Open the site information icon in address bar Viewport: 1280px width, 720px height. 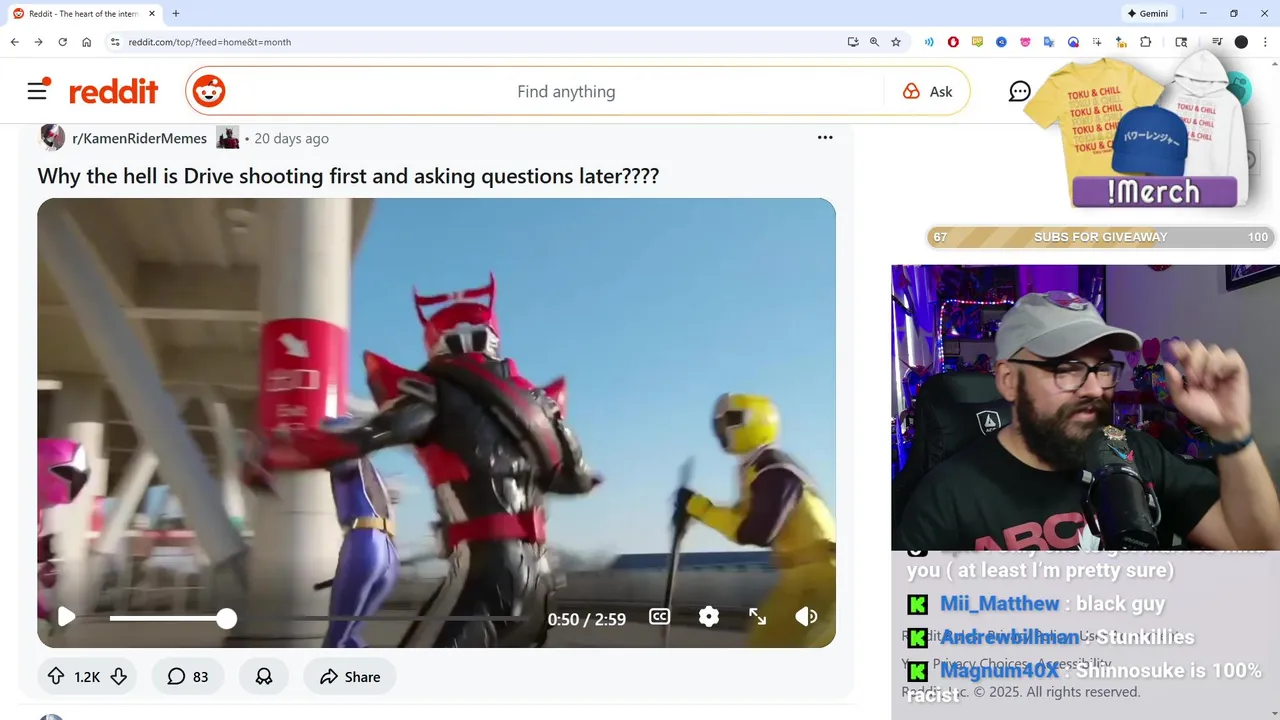coord(115,42)
